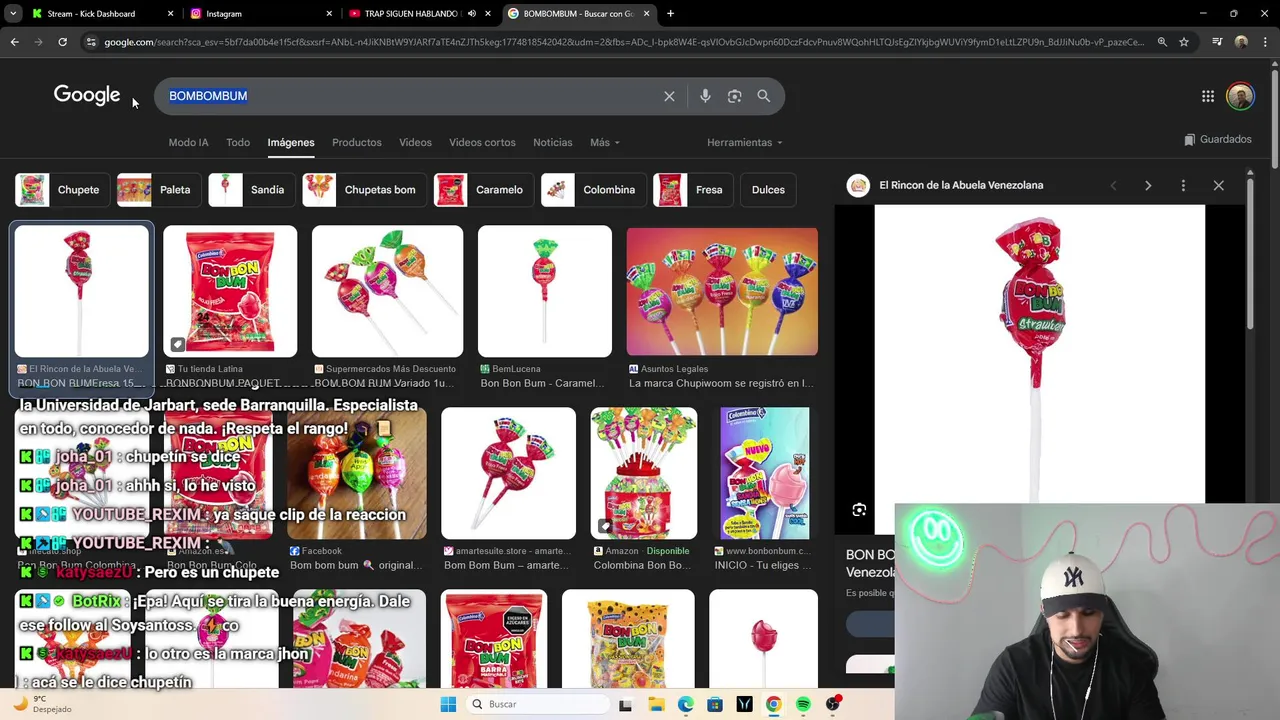Open Spotify from the taskbar
The height and width of the screenshot is (720, 1280).
click(x=803, y=704)
